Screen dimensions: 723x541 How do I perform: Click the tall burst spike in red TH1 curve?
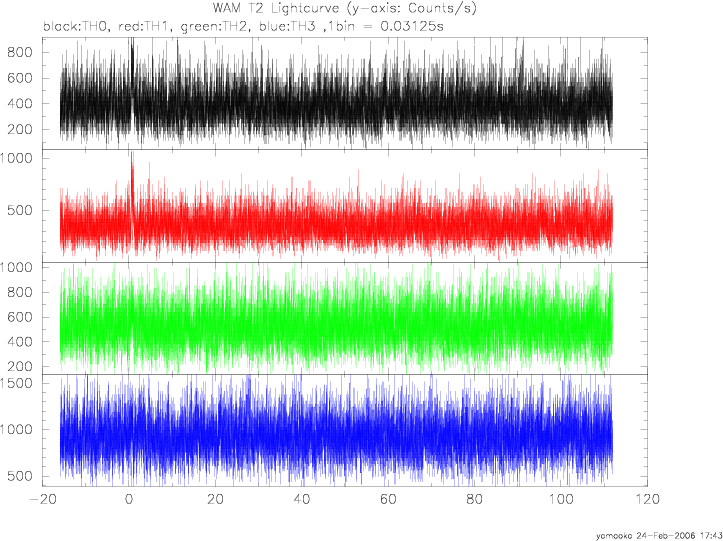pyautogui.click(x=132, y=184)
